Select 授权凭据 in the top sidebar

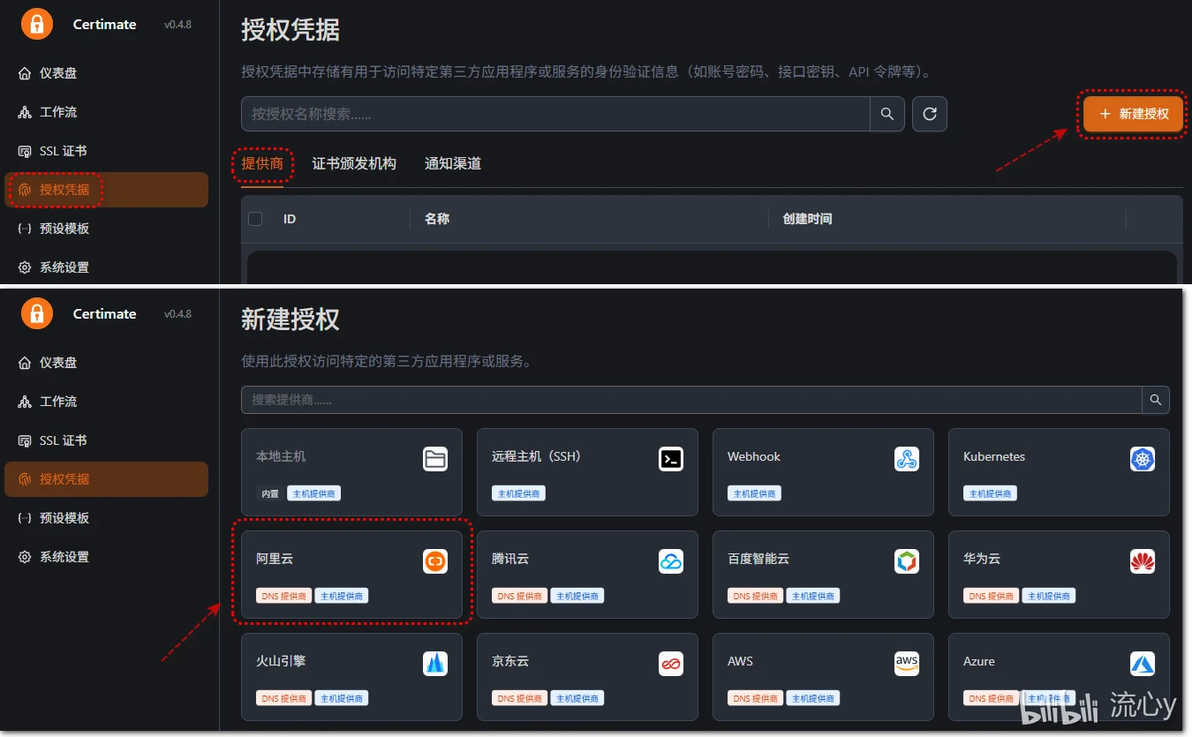click(106, 189)
